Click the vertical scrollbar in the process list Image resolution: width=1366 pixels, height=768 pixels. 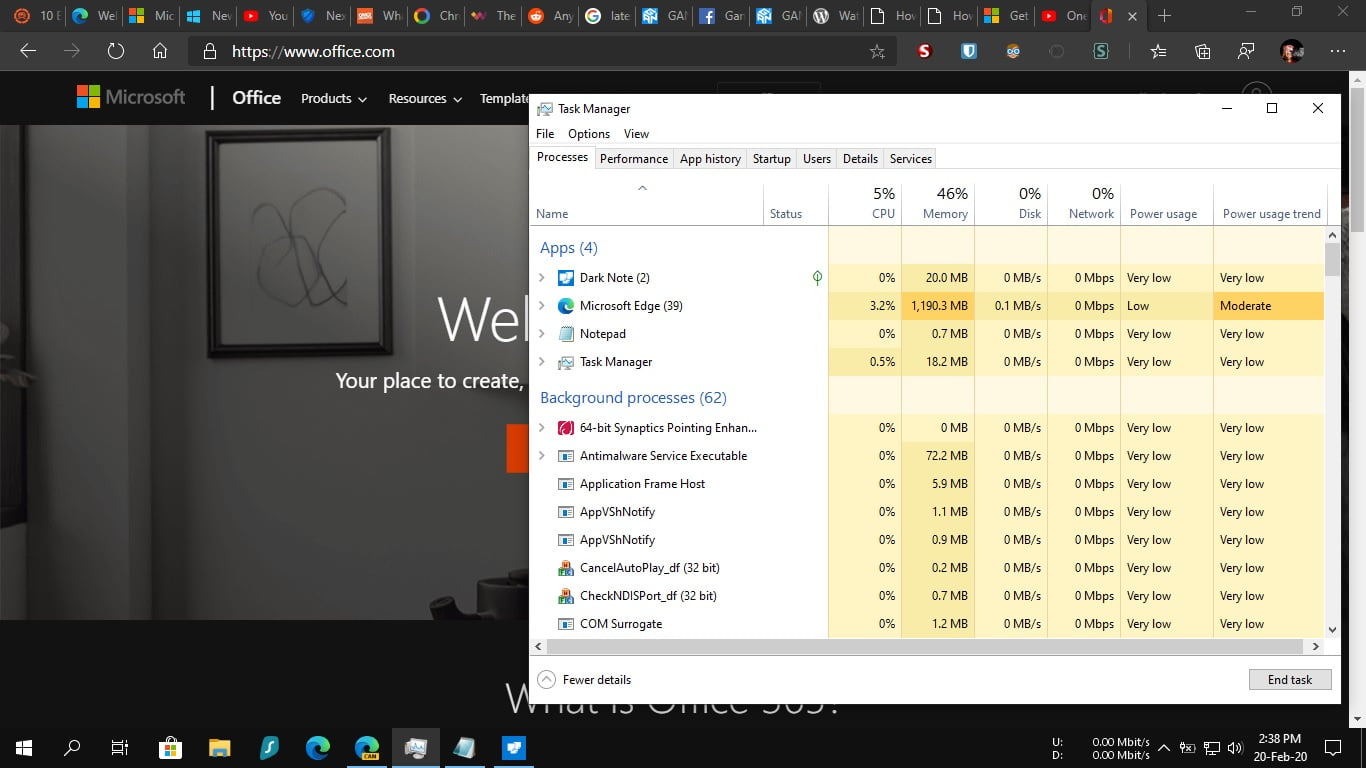click(1331, 260)
